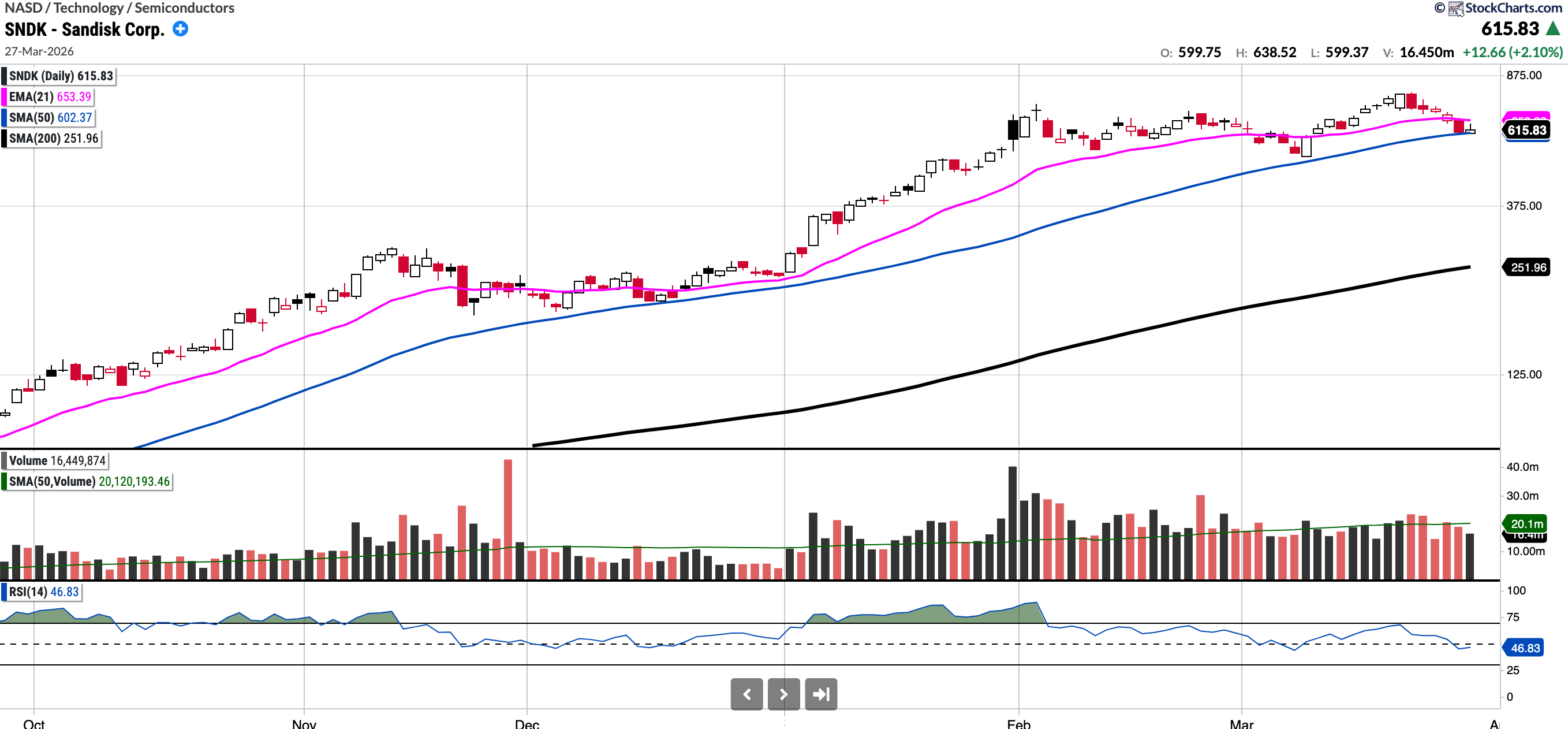Click the 251.96 SMA price tag
Image resolution: width=1568 pixels, height=729 pixels.
[x=1528, y=267]
